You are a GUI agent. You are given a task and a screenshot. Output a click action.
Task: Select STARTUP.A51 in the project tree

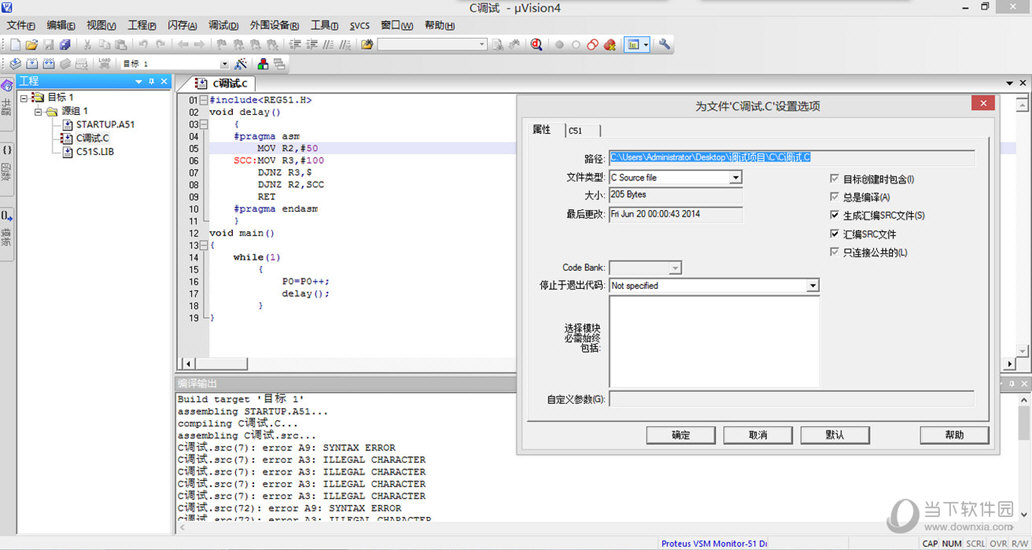coord(104,125)
